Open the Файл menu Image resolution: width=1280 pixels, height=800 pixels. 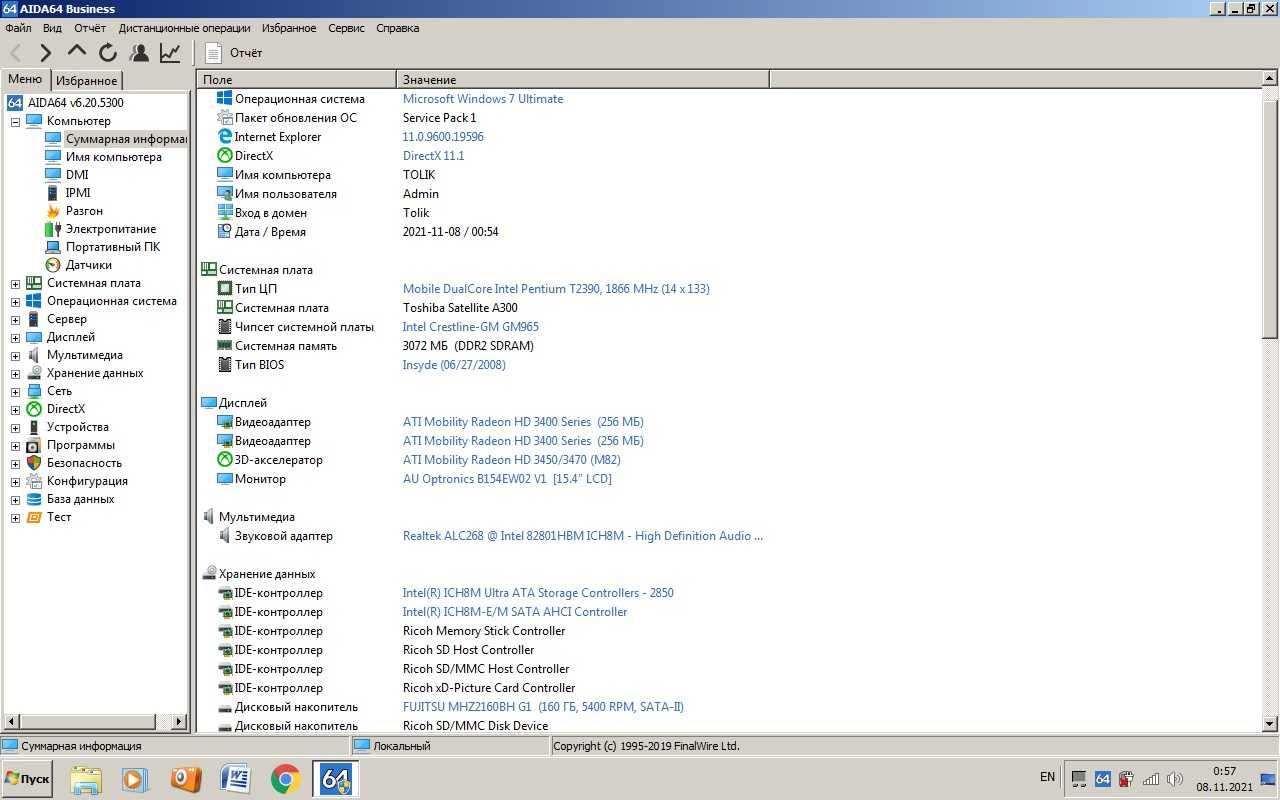point(18,28)
